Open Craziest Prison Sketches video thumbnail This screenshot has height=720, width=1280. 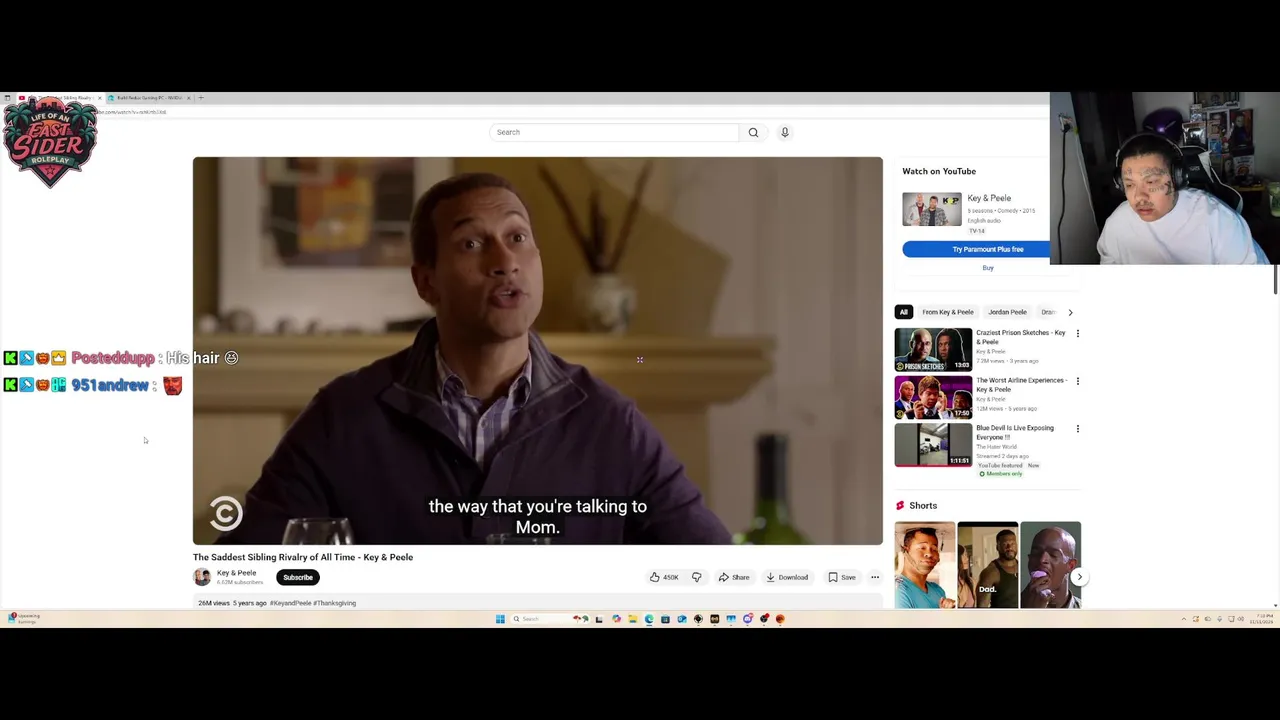tap(933, 350)
